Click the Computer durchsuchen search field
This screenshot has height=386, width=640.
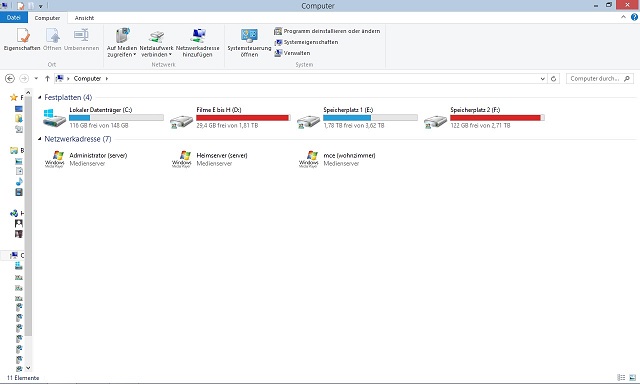pos(600,78)
